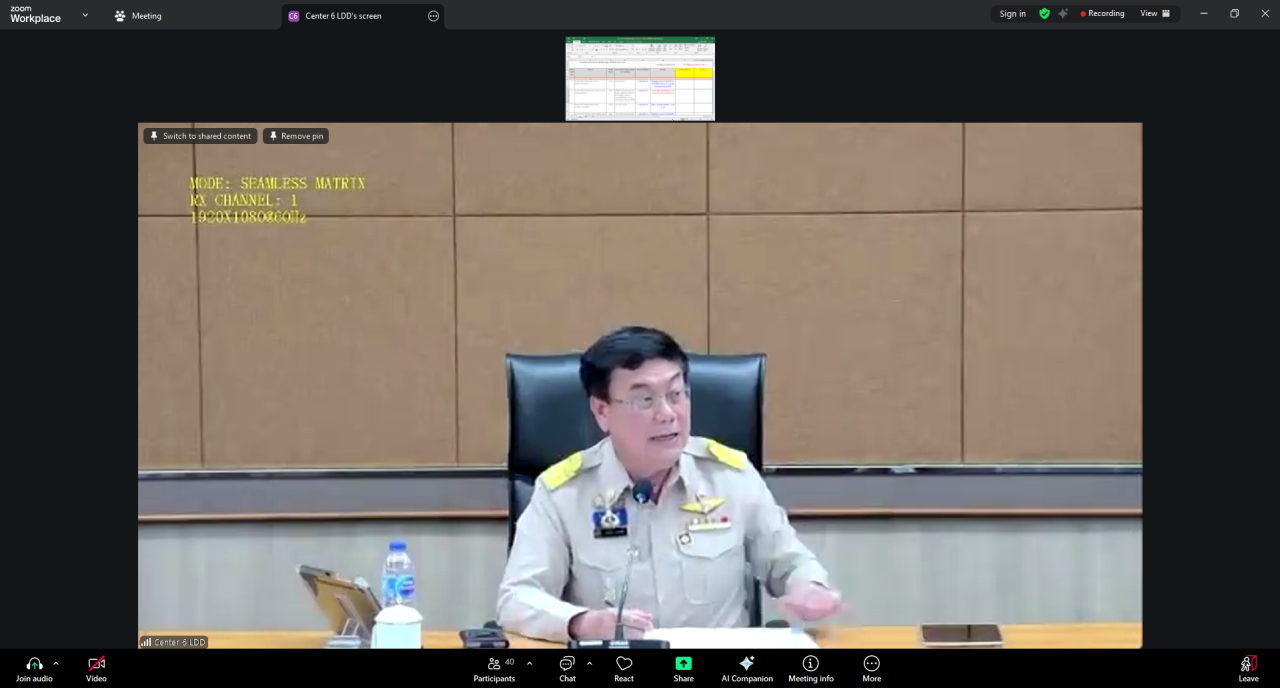Open the Chat bubble icon
This screenshot has width=1280, height=688.
(x=567, y=663)
